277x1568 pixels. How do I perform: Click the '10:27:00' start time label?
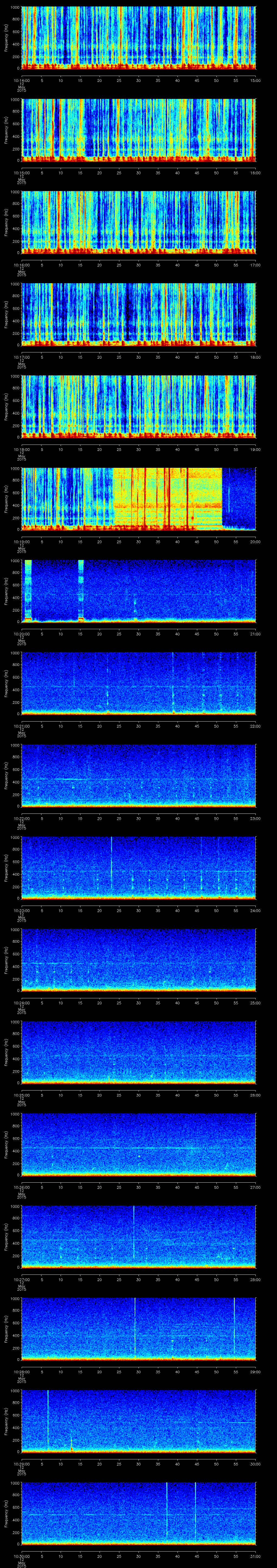[x=22, y=1279]
